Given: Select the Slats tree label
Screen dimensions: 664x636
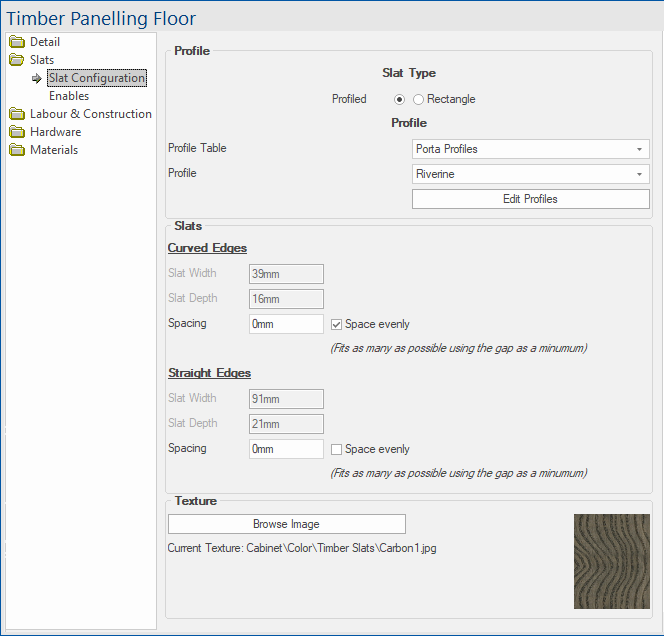Looking at the screenshot, I should 42,60.
